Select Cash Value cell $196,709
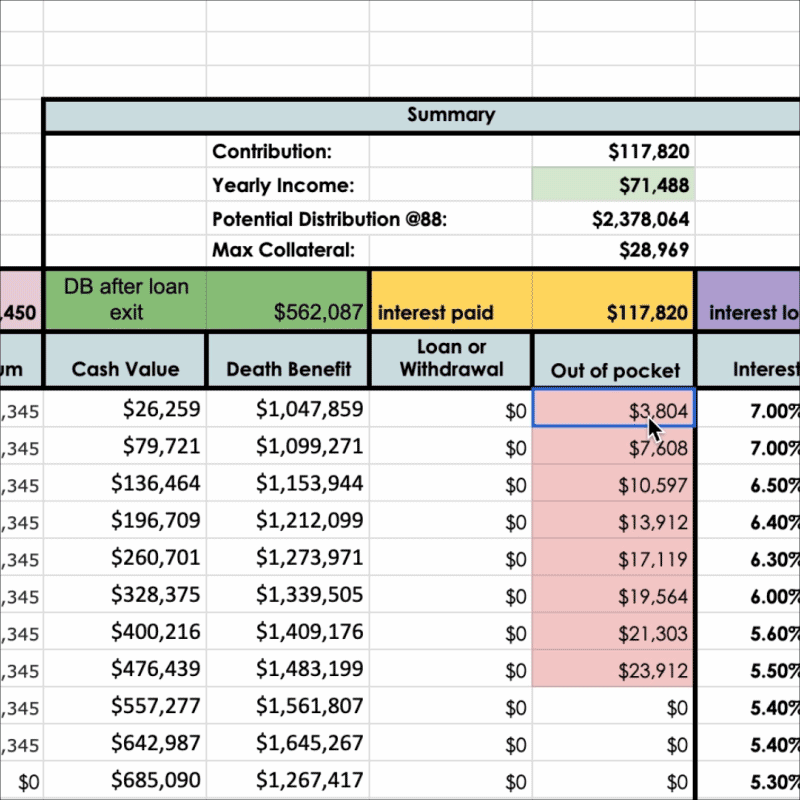 (126, 520)
